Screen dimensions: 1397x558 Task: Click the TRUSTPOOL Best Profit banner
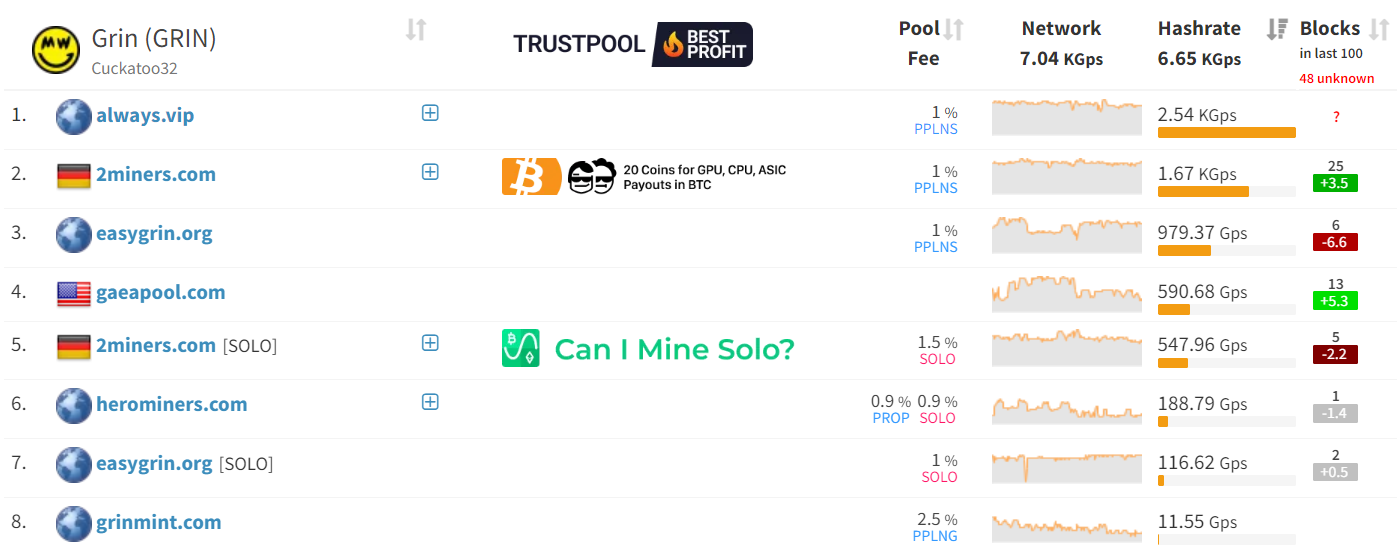632,44
